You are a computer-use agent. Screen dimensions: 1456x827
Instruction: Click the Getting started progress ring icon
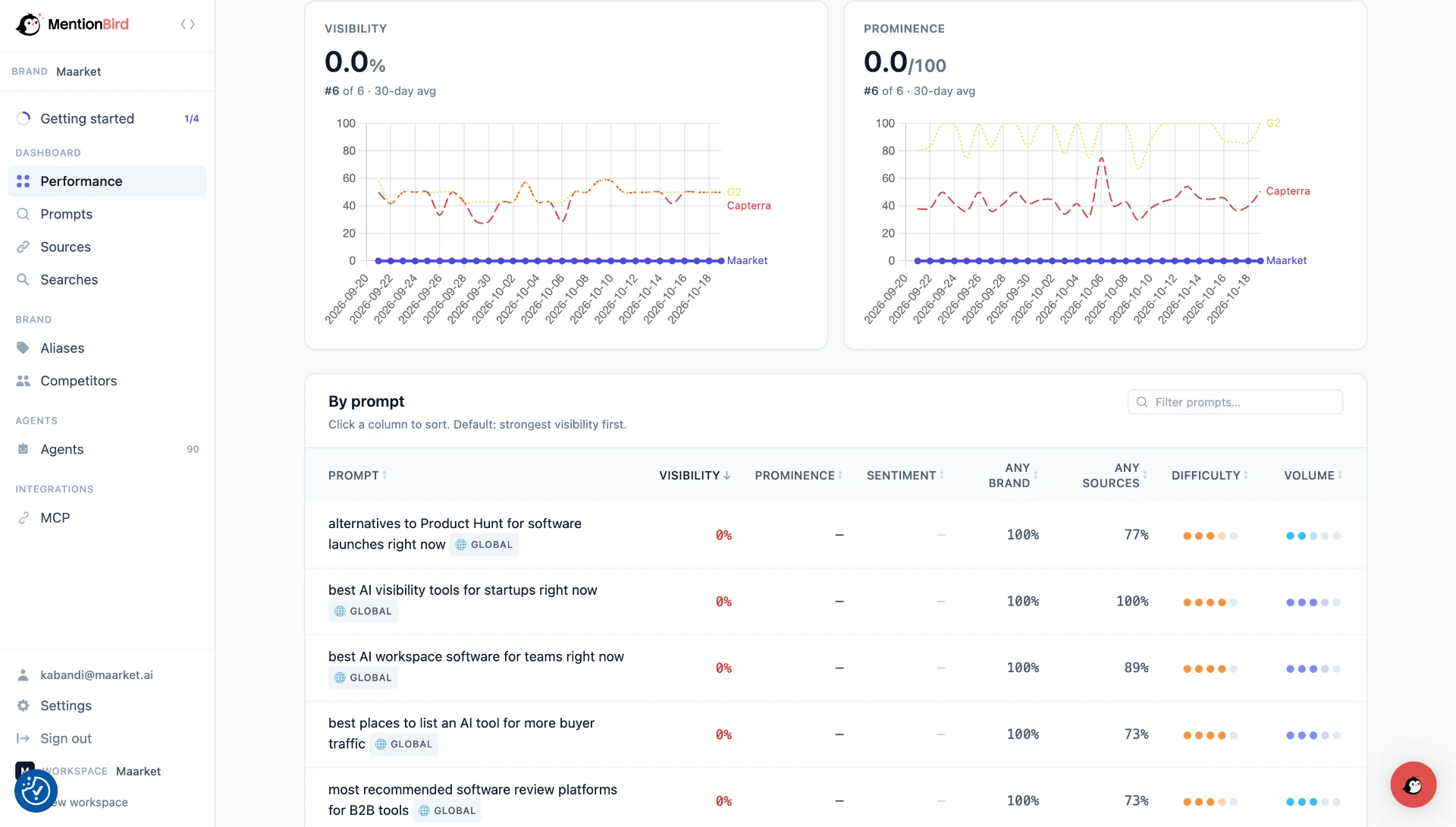click(x=24, y=118)
